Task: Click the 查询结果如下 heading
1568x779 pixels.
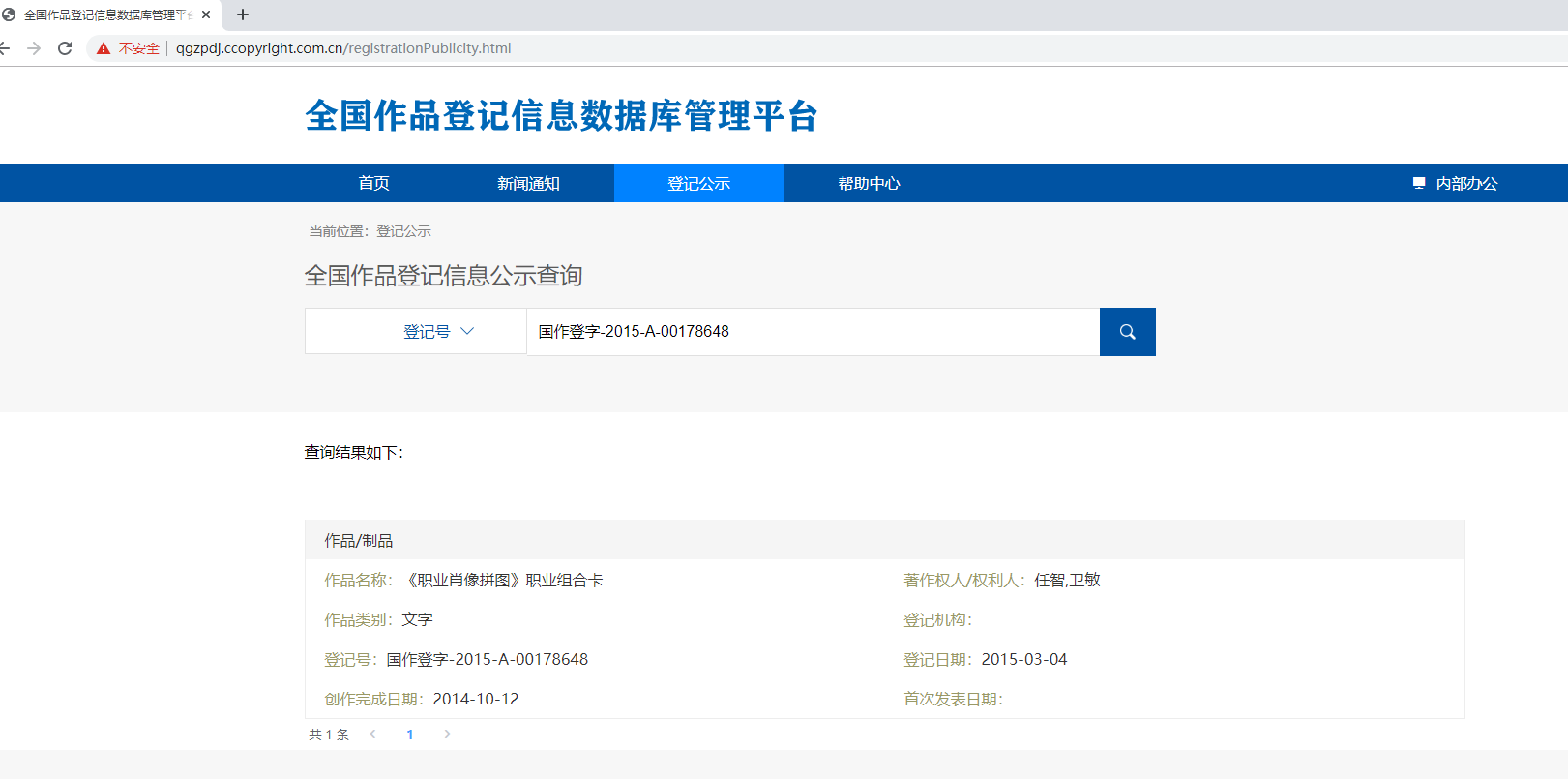Action: [x=354, y=452]
